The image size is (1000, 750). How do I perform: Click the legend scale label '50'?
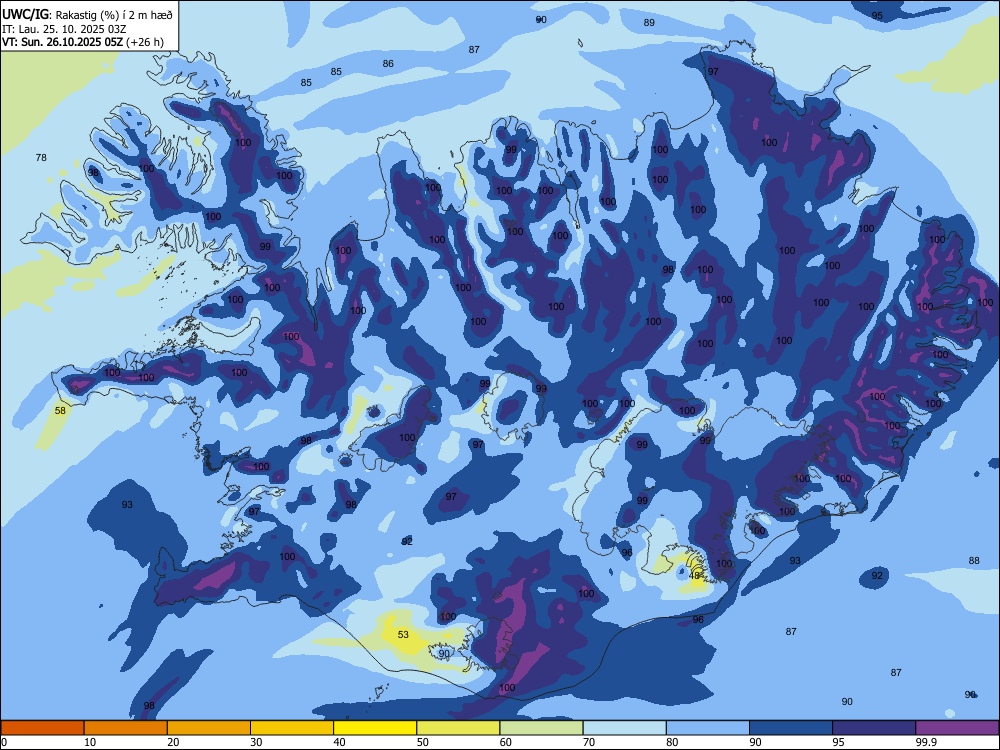tap(423, 742)
